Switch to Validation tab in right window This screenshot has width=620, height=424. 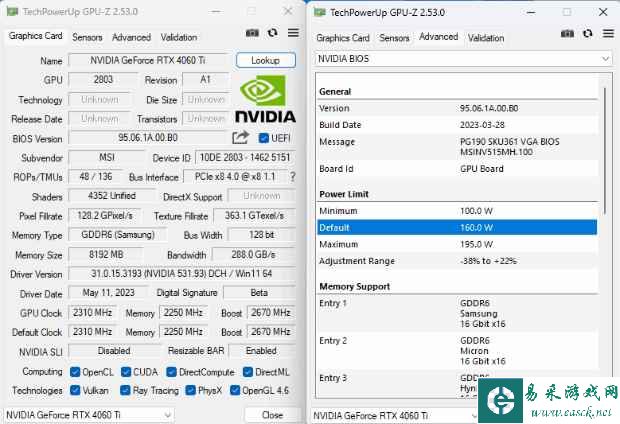pyautogui.click(x=486, y=38)
